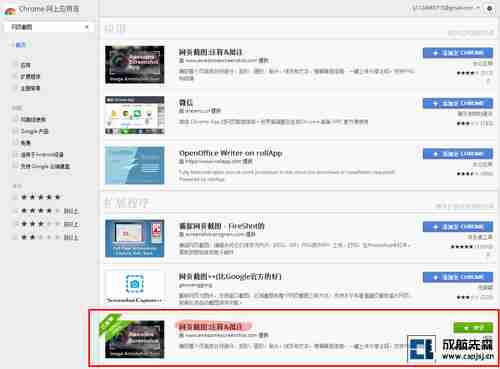Open the 网页截图++(比Google官方的好) title
The height and width of the screenshot is (369, 500).
[230, 276]
